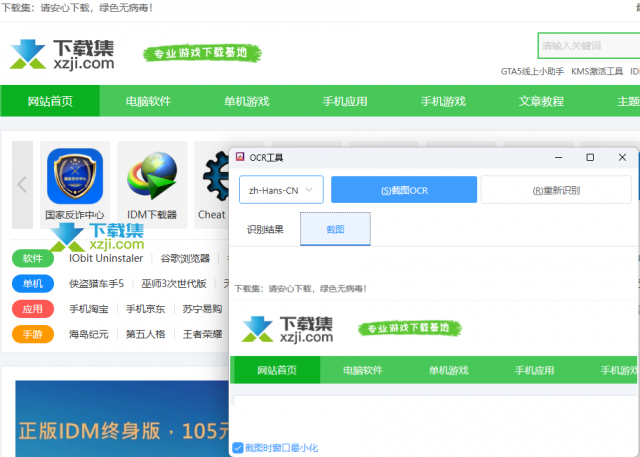
Task: Open the 手机淘宝 link
Action: tap(89, 309)
